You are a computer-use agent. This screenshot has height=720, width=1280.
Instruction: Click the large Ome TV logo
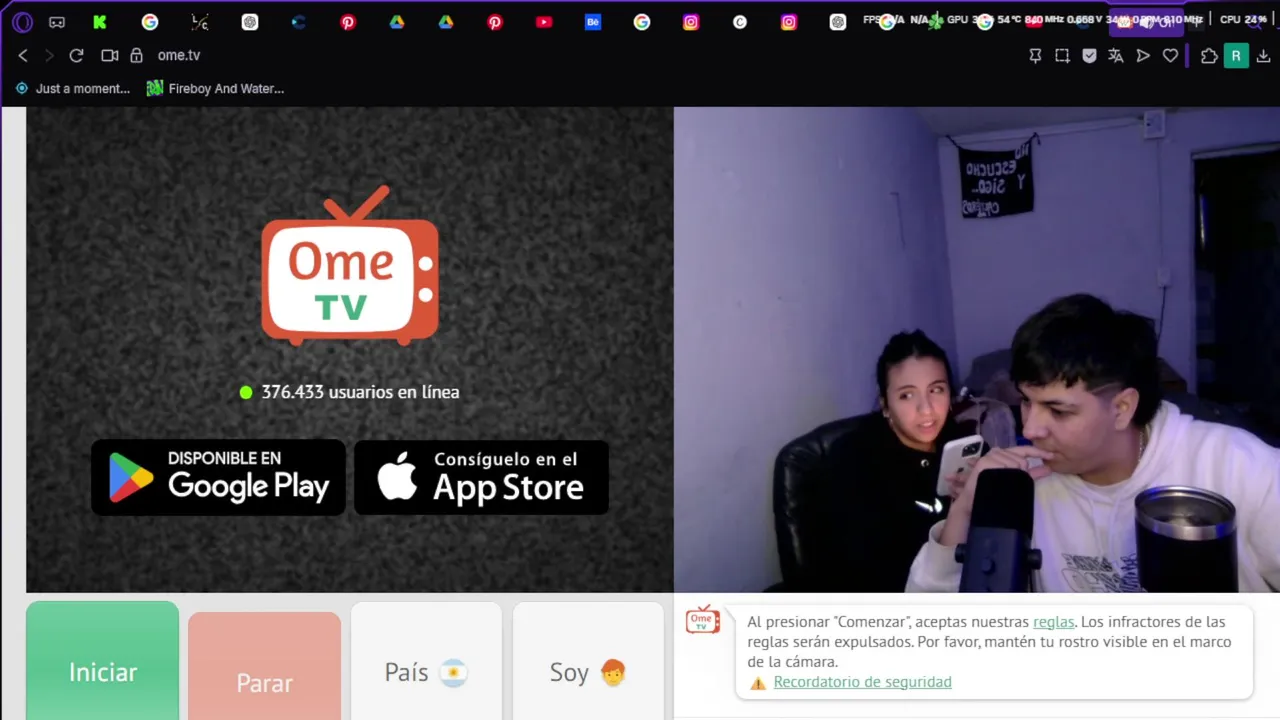tap(349, 265)
